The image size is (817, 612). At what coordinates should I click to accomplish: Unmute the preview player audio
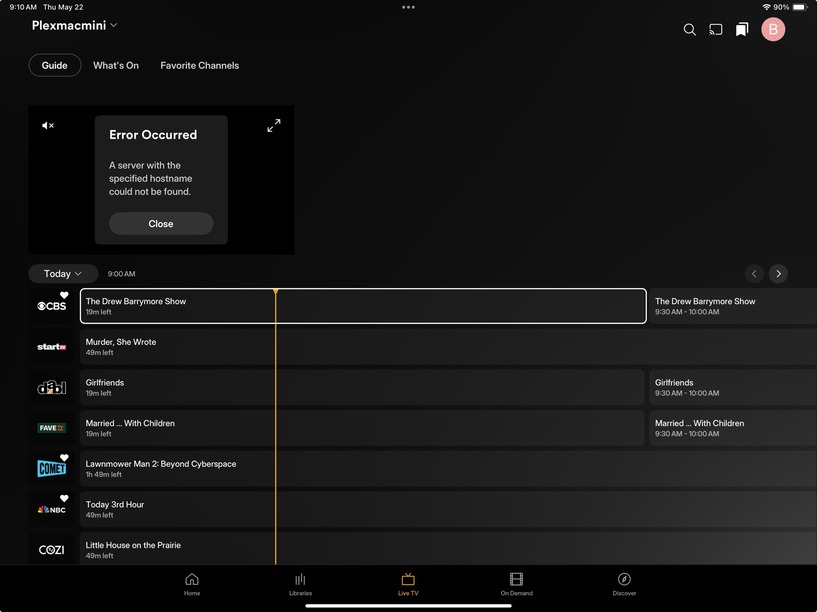[x=48, y=126]
